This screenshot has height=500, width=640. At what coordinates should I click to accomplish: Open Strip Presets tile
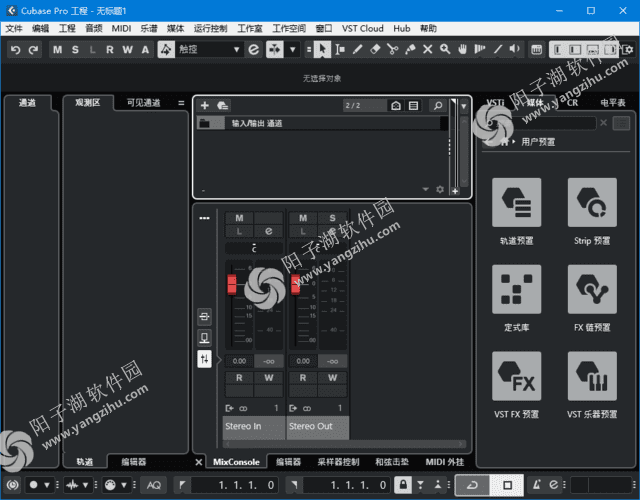[x=592, y=202]
